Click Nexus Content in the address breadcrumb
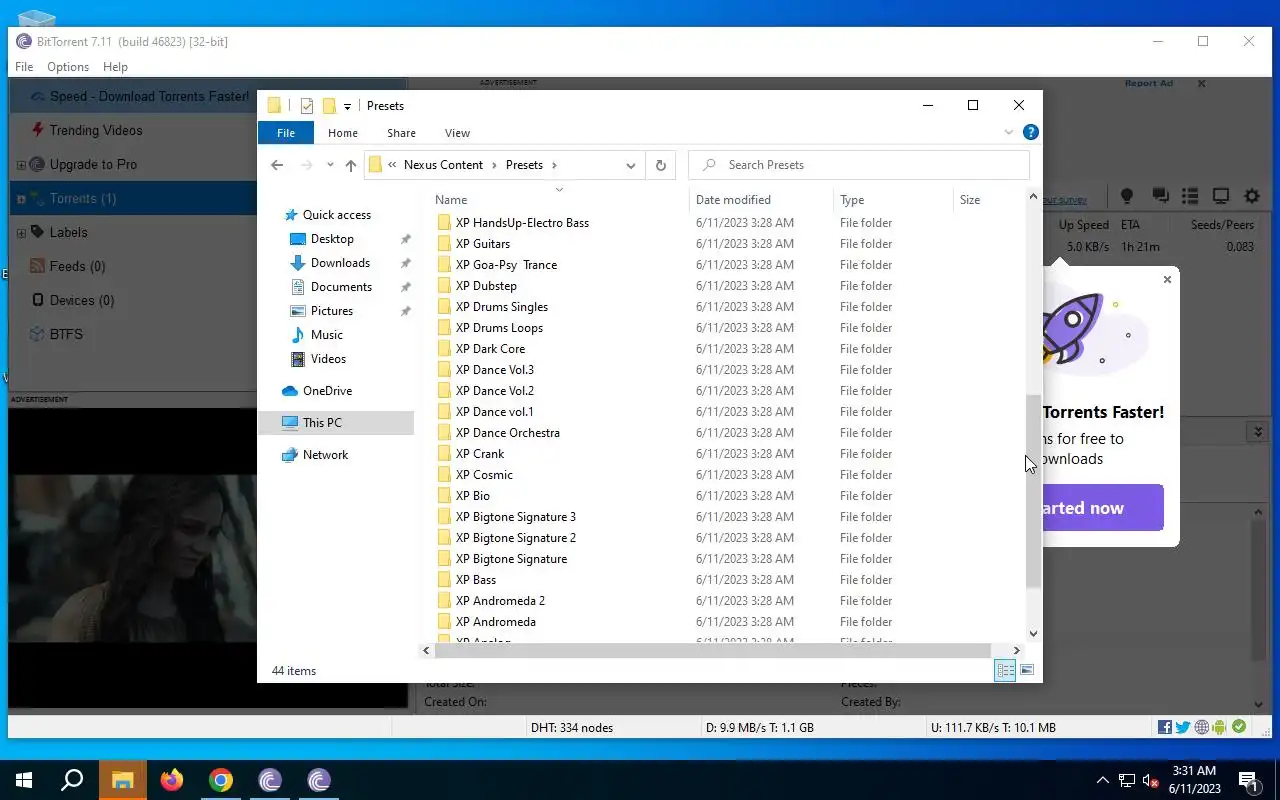Viewport: 1280px width, 800px height. coord(443,165)
